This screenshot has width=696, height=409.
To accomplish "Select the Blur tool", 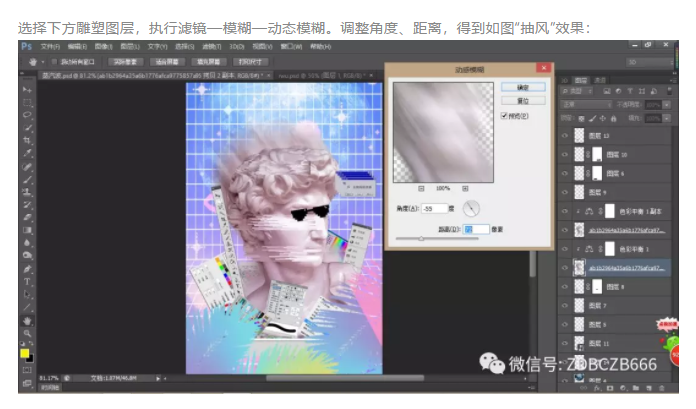I will 27,243.
